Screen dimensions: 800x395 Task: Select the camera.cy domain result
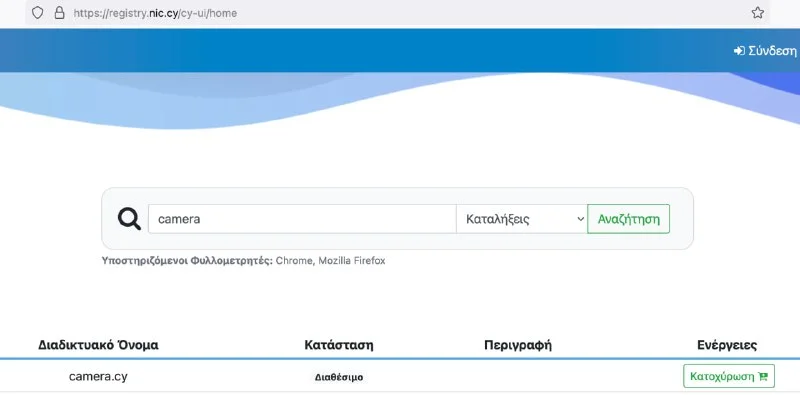[x=98, y=377]
